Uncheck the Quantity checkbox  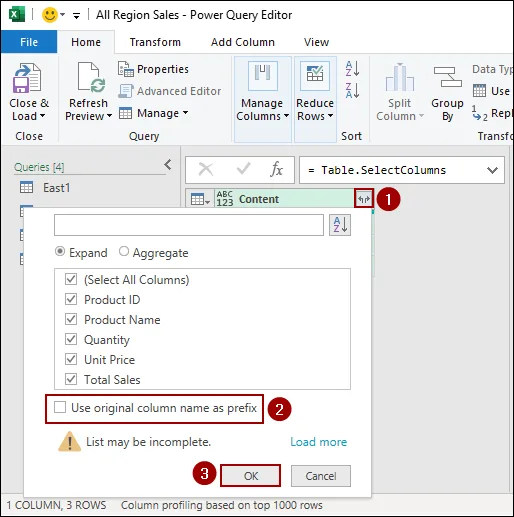click(71, 339)
